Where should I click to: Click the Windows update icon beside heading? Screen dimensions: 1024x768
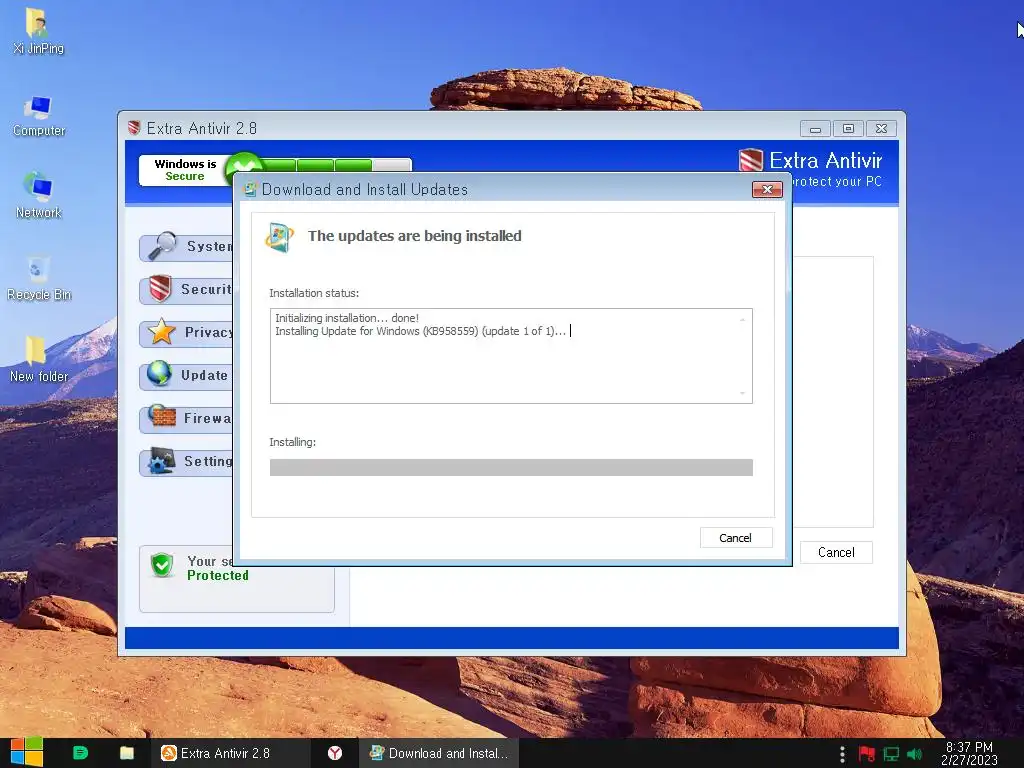(x=279, y=236)
